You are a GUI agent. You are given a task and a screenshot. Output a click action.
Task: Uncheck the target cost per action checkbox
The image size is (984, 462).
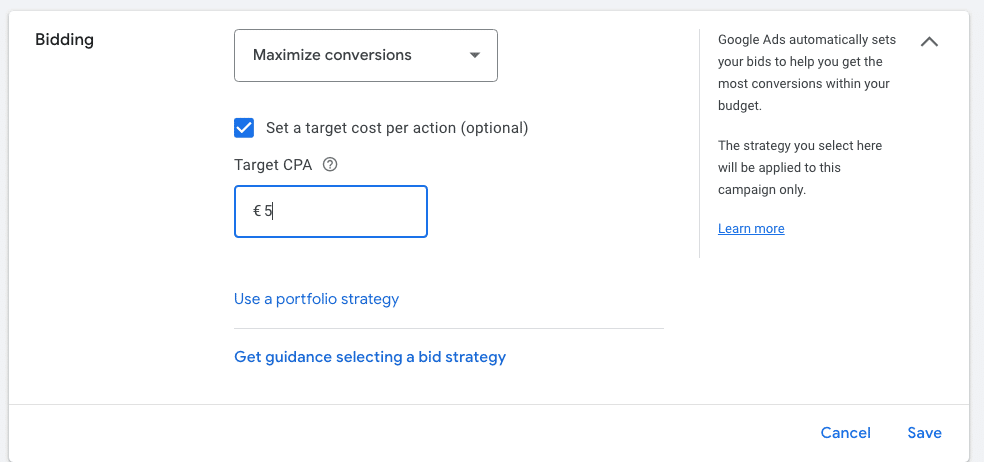(x=244, y=128)
